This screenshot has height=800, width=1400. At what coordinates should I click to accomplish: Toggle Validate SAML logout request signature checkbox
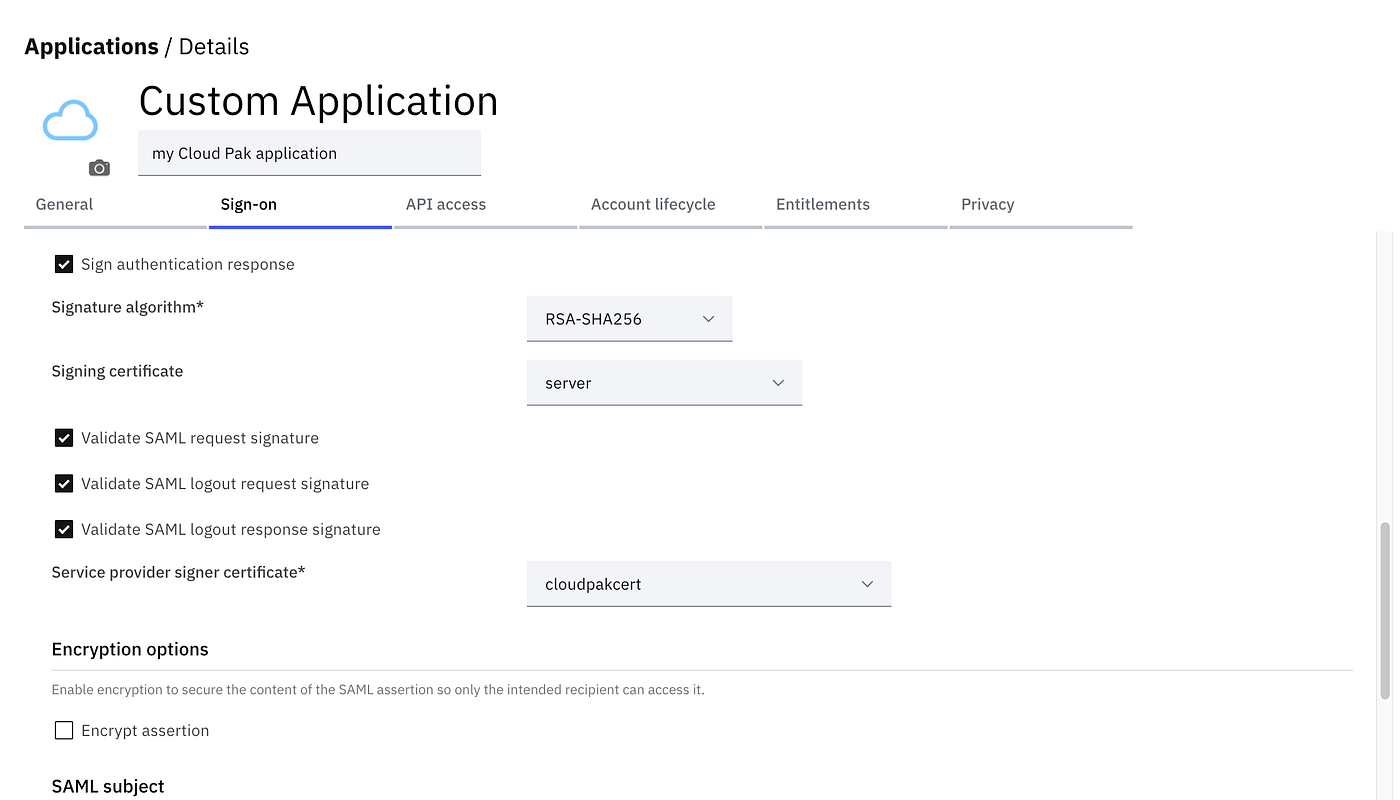point(64,484)
